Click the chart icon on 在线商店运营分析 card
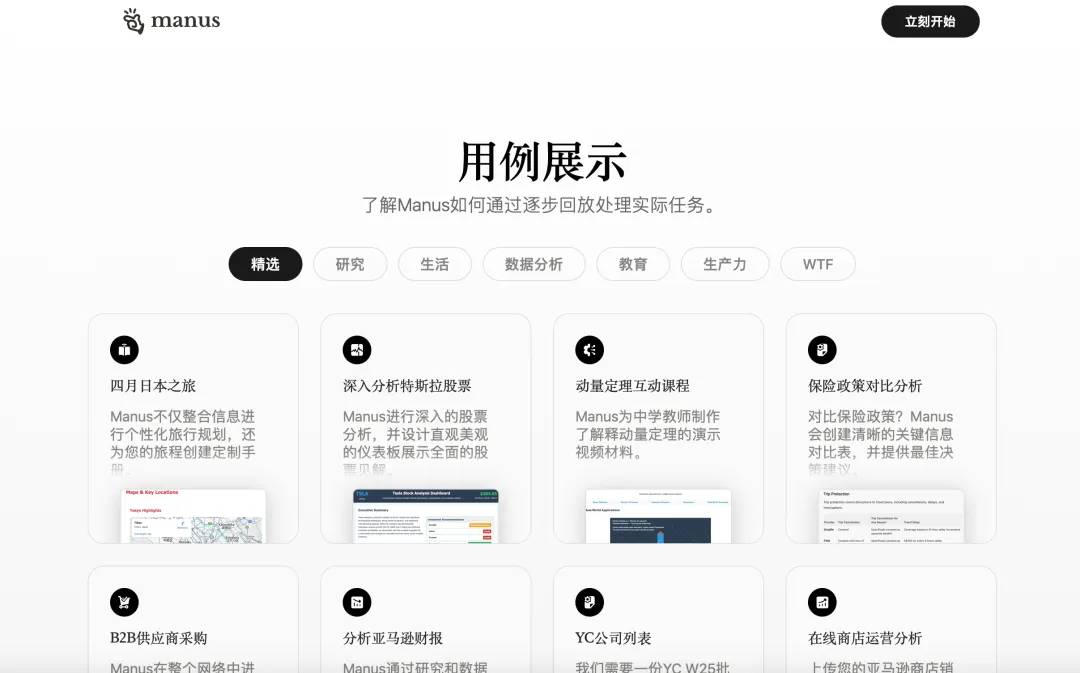1080x673 pixels. click(822, 602)
